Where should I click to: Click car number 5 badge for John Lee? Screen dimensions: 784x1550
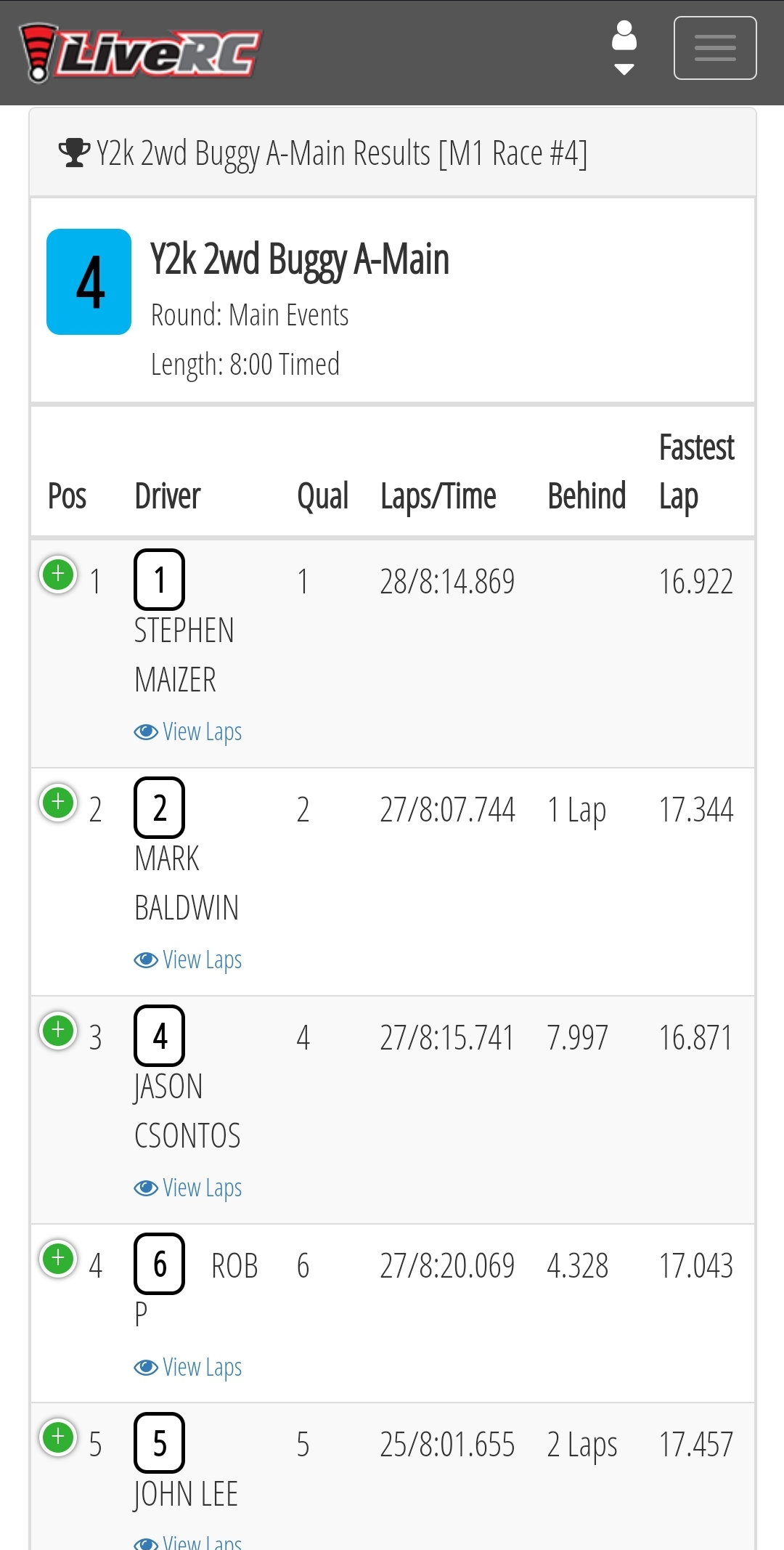[160, 1443]
